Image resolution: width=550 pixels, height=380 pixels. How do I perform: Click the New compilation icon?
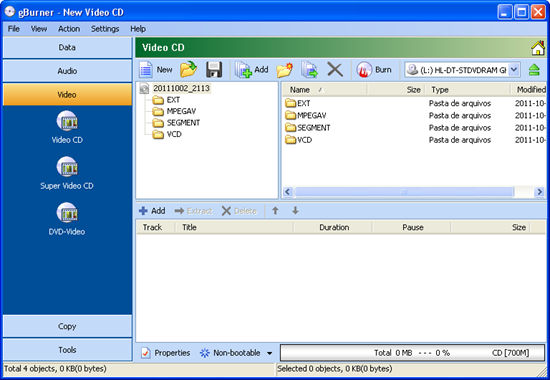(x=146, y=69)
